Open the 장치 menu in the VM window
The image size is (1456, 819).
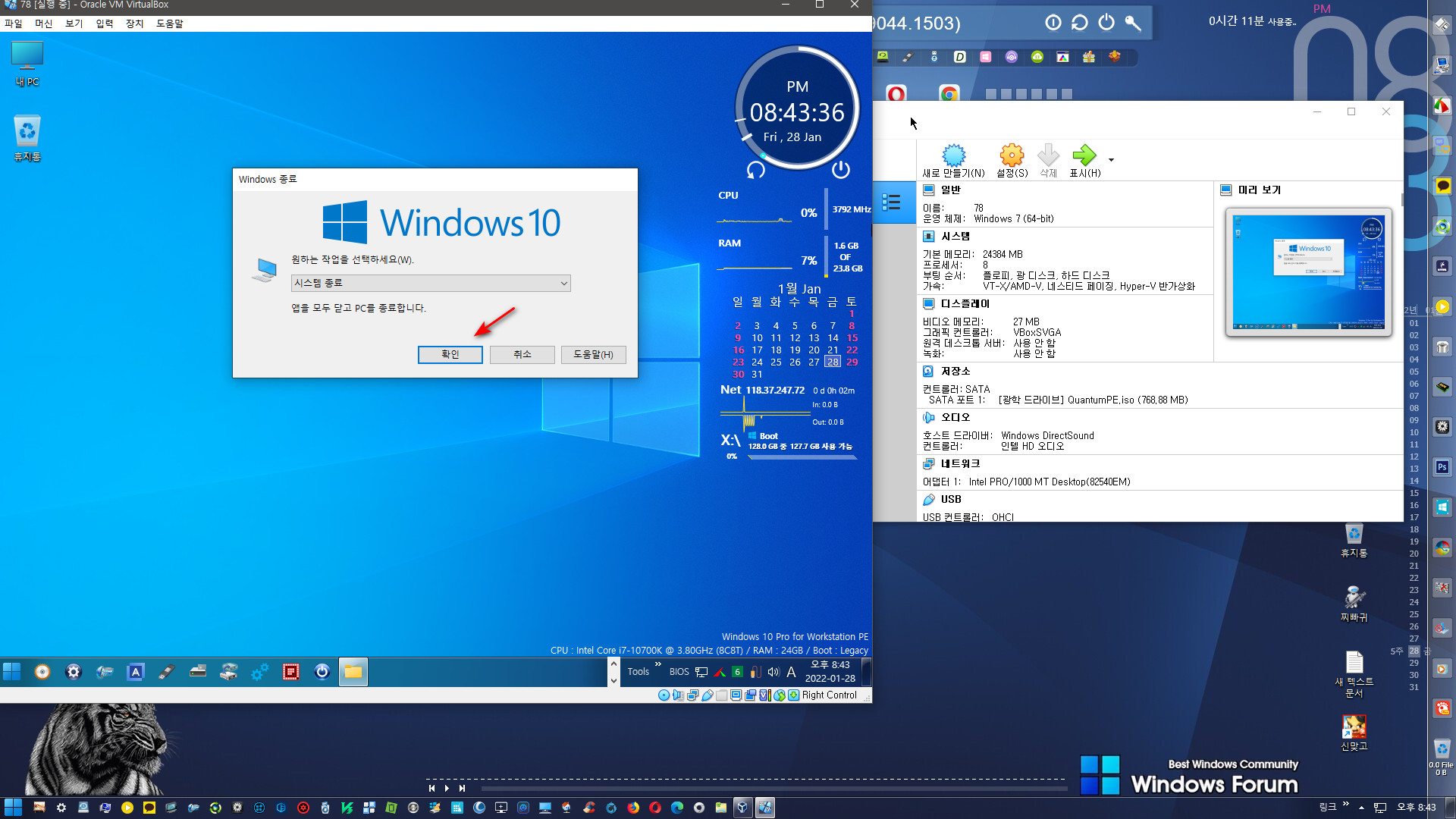point(135,24)
